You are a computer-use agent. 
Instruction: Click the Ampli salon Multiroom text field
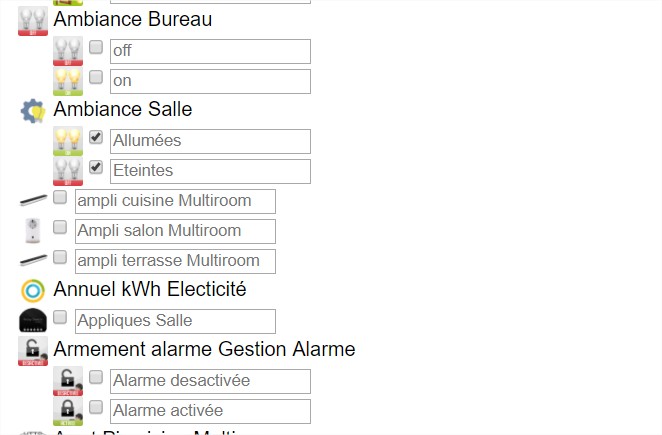point(175,231)
